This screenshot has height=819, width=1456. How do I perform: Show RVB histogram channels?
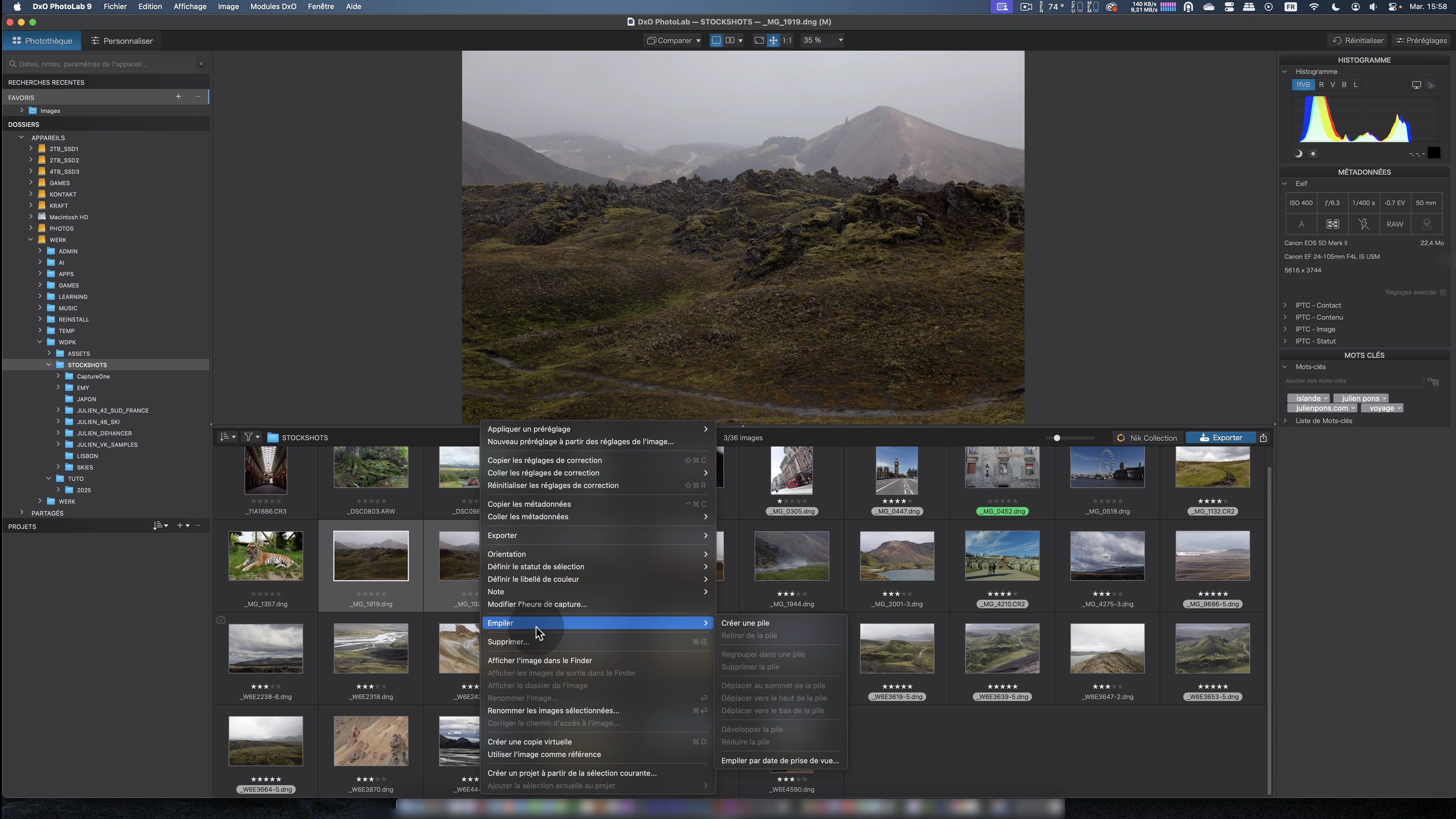(1303, 85)
